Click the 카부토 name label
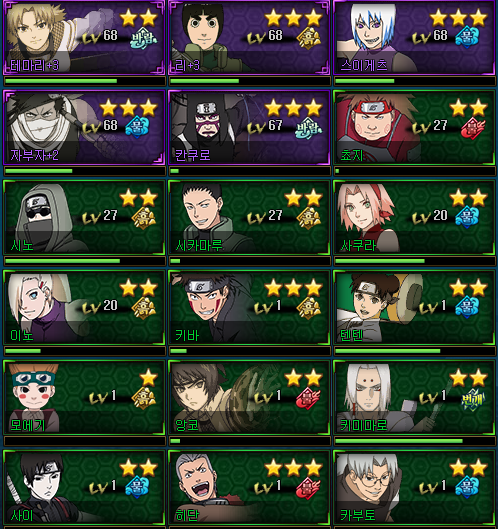 pyautogui.click(x=358, y=515)
